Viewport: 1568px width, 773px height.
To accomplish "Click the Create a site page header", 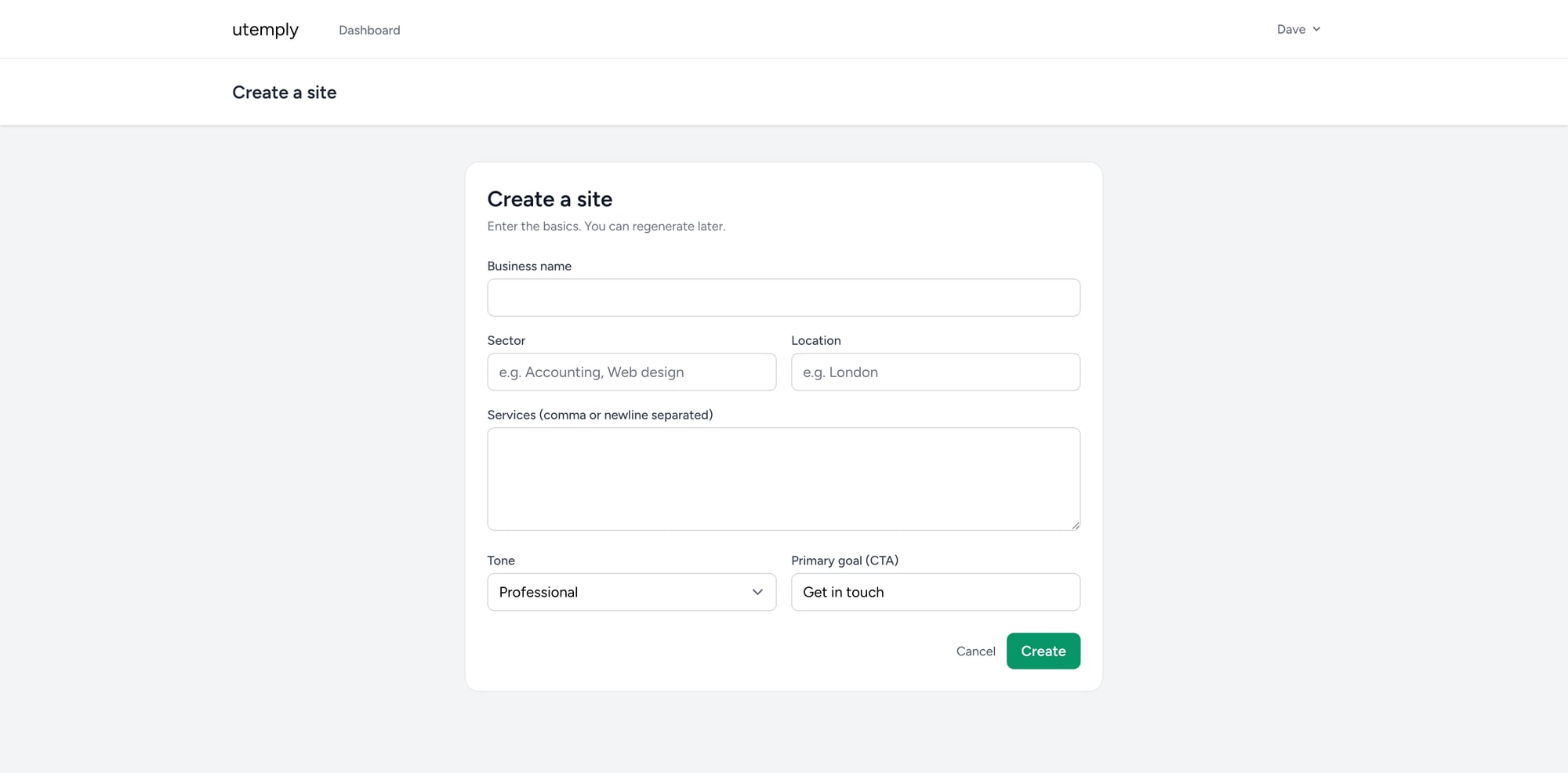I will coord(284,92).
